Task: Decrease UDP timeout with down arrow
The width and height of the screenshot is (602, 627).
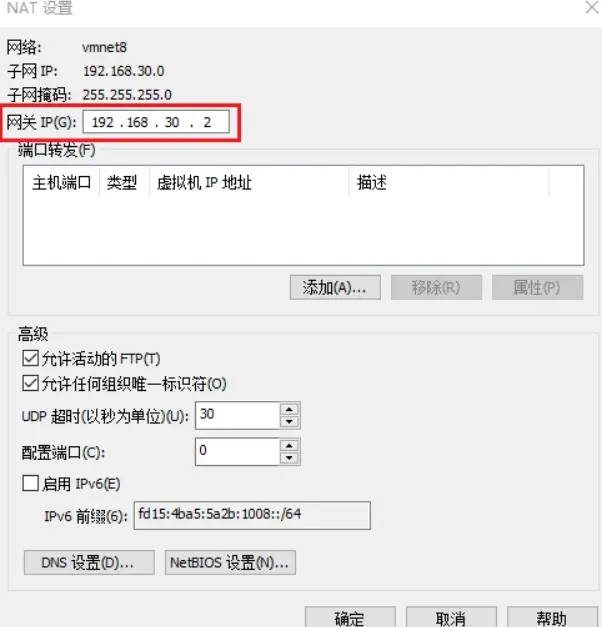Action: (x=289, y=421)
